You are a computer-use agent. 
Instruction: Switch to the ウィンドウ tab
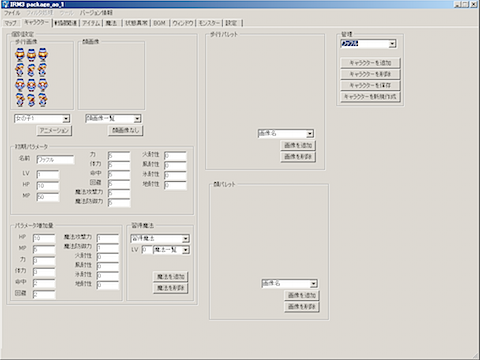[x=183, y=23]
